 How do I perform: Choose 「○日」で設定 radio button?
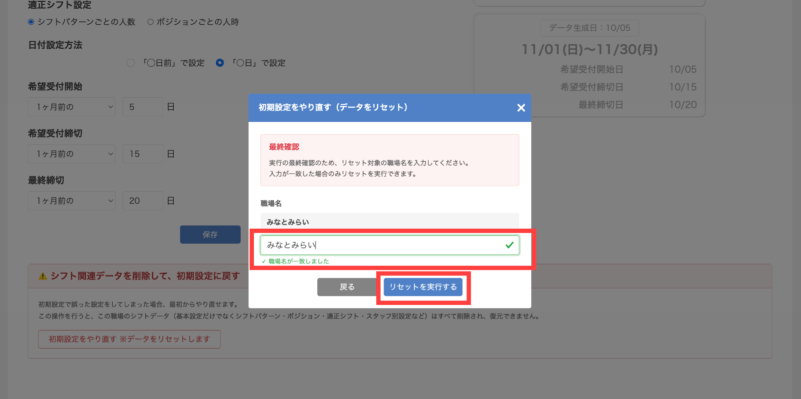pyautogui.click(x=220, y=63)
